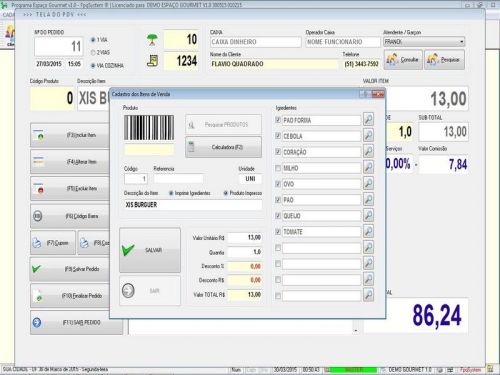Image resolution: width=500 pixels, height=375 pixels.
Task: Click the magnifier icon next to QUEIJO
Action: click(368, 215)
